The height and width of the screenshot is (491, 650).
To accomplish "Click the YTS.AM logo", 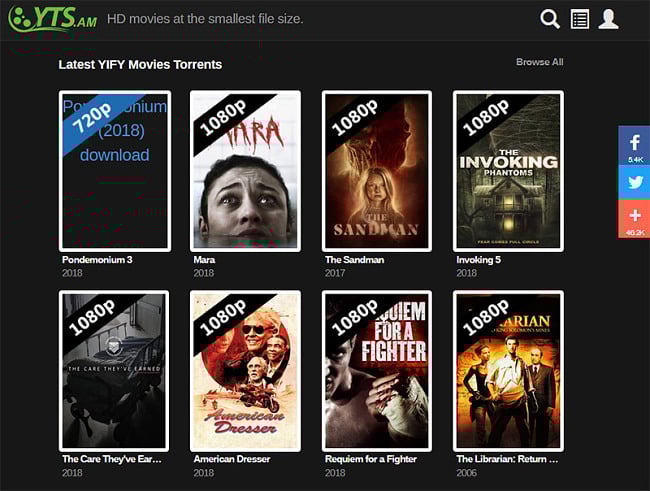I will [53, 19].
